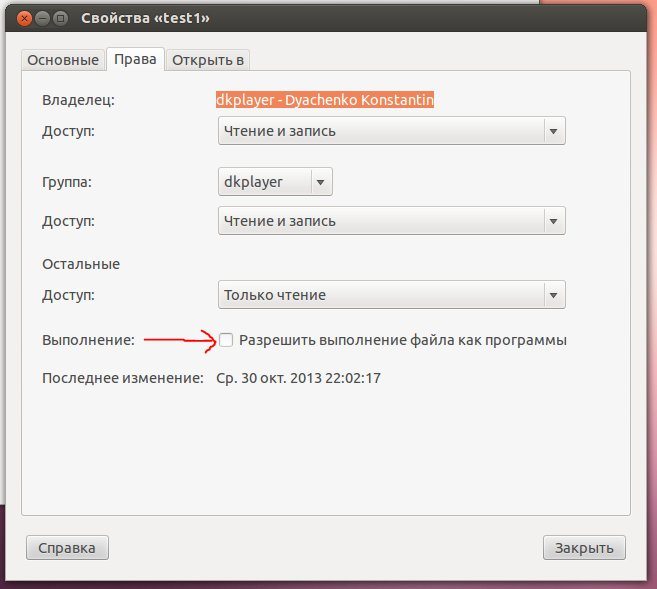Minimize the Свойства test1 window
The image size is (657, 589).
point(42,18)
